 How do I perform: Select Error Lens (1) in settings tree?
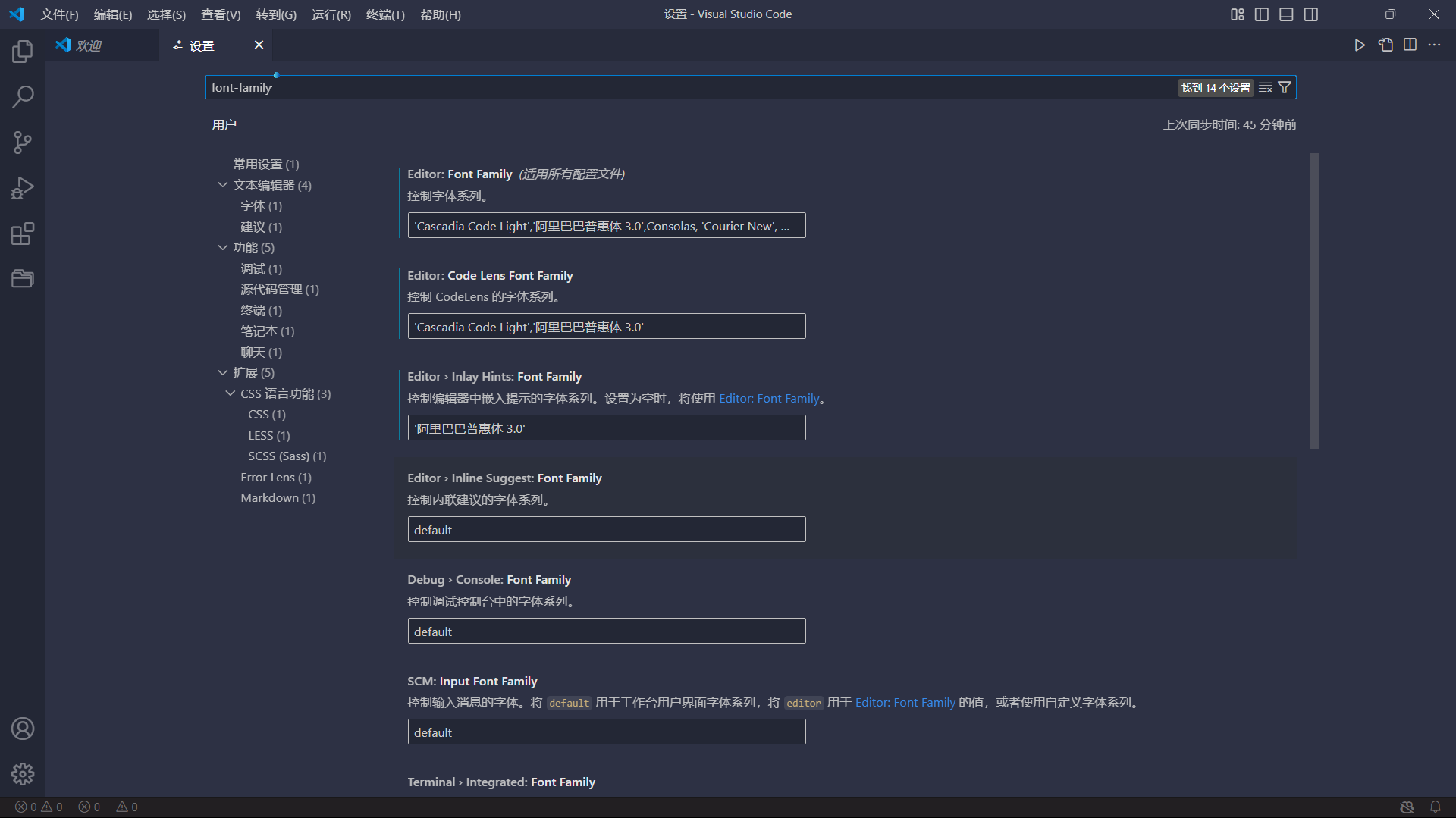[276, 478]
